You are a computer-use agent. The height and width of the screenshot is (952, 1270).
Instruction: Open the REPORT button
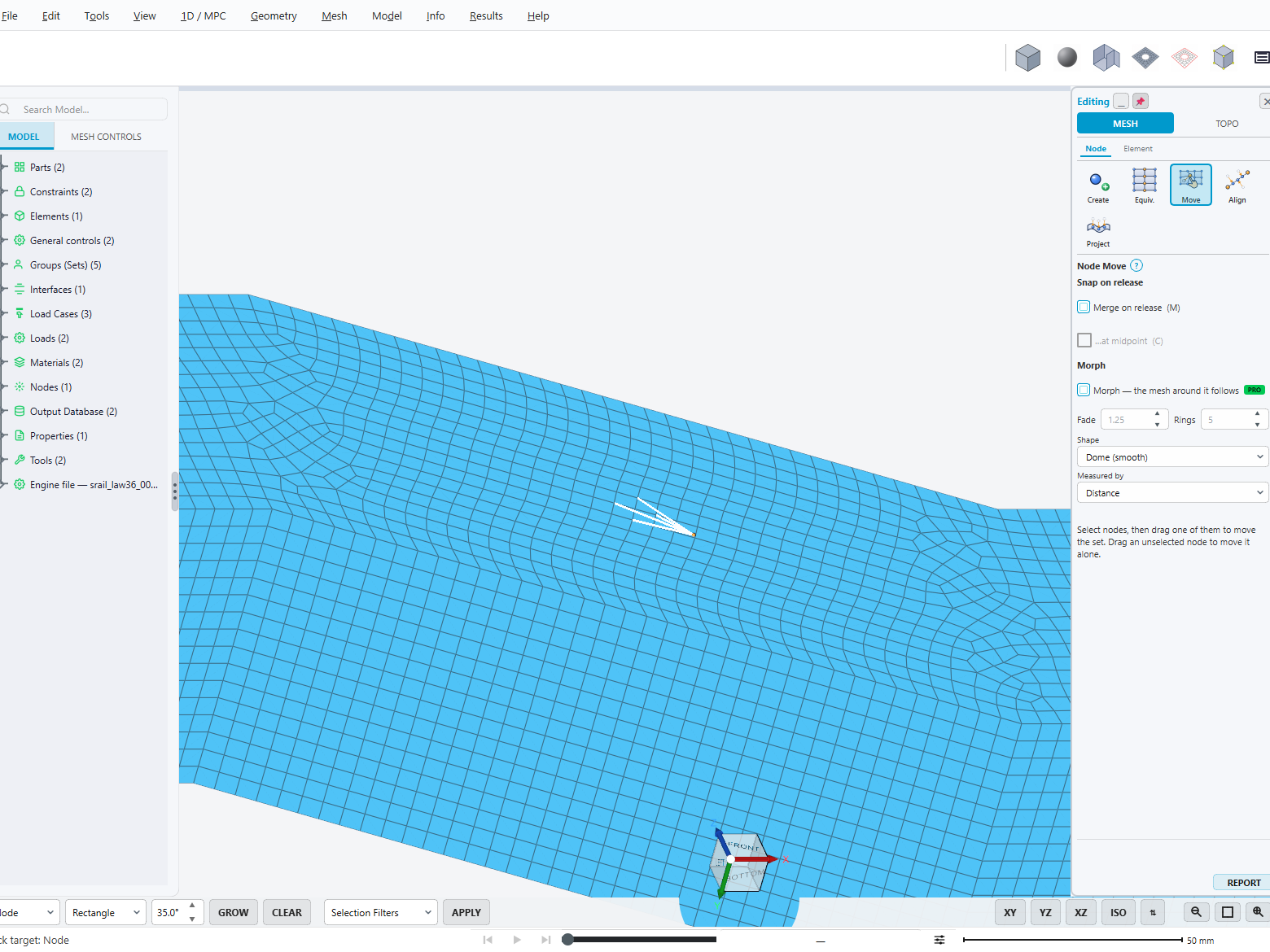coord(1243,882)
